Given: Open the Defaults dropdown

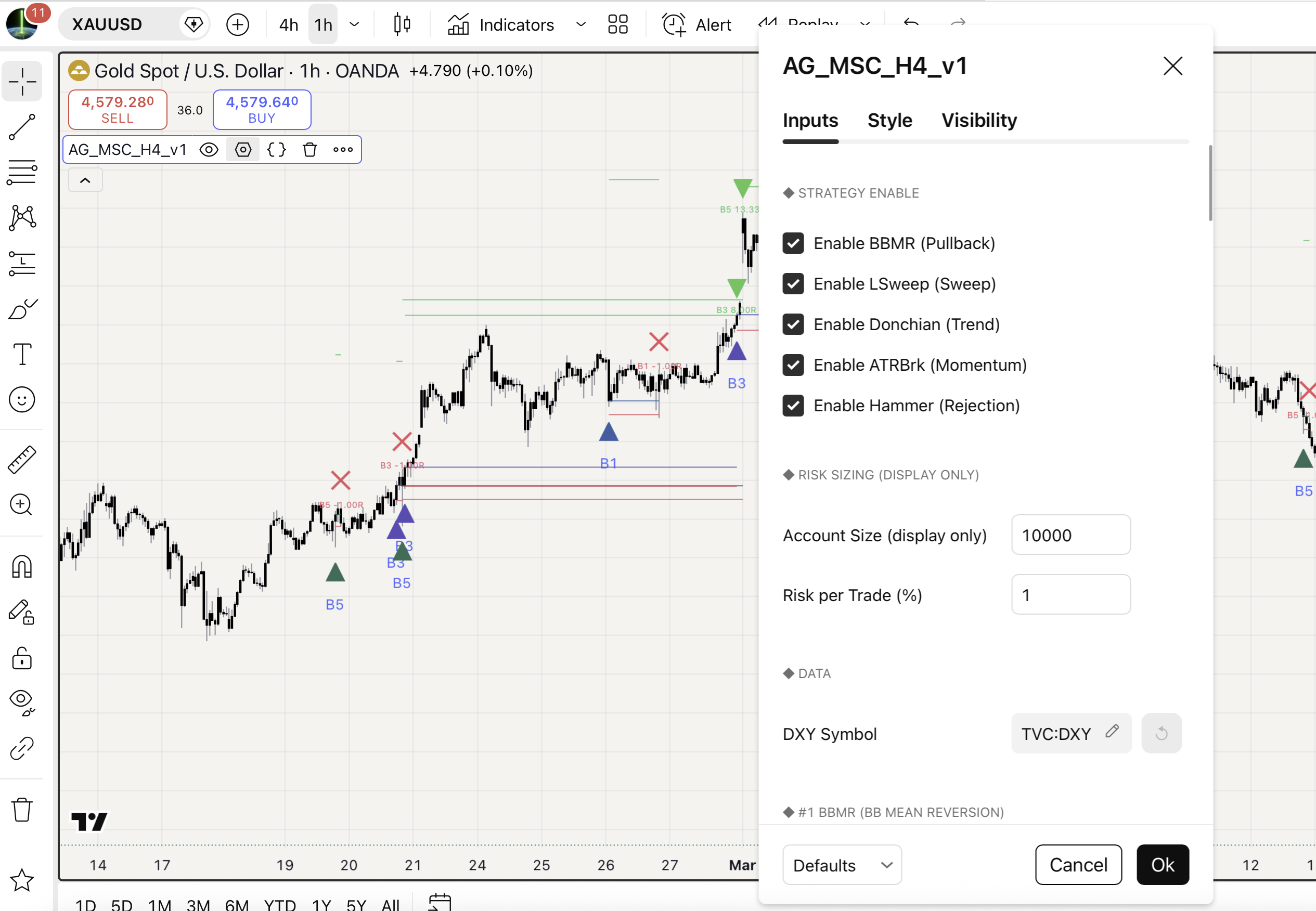Looking at the screenshot, I should pyautogui.click(x=842, y=864).
